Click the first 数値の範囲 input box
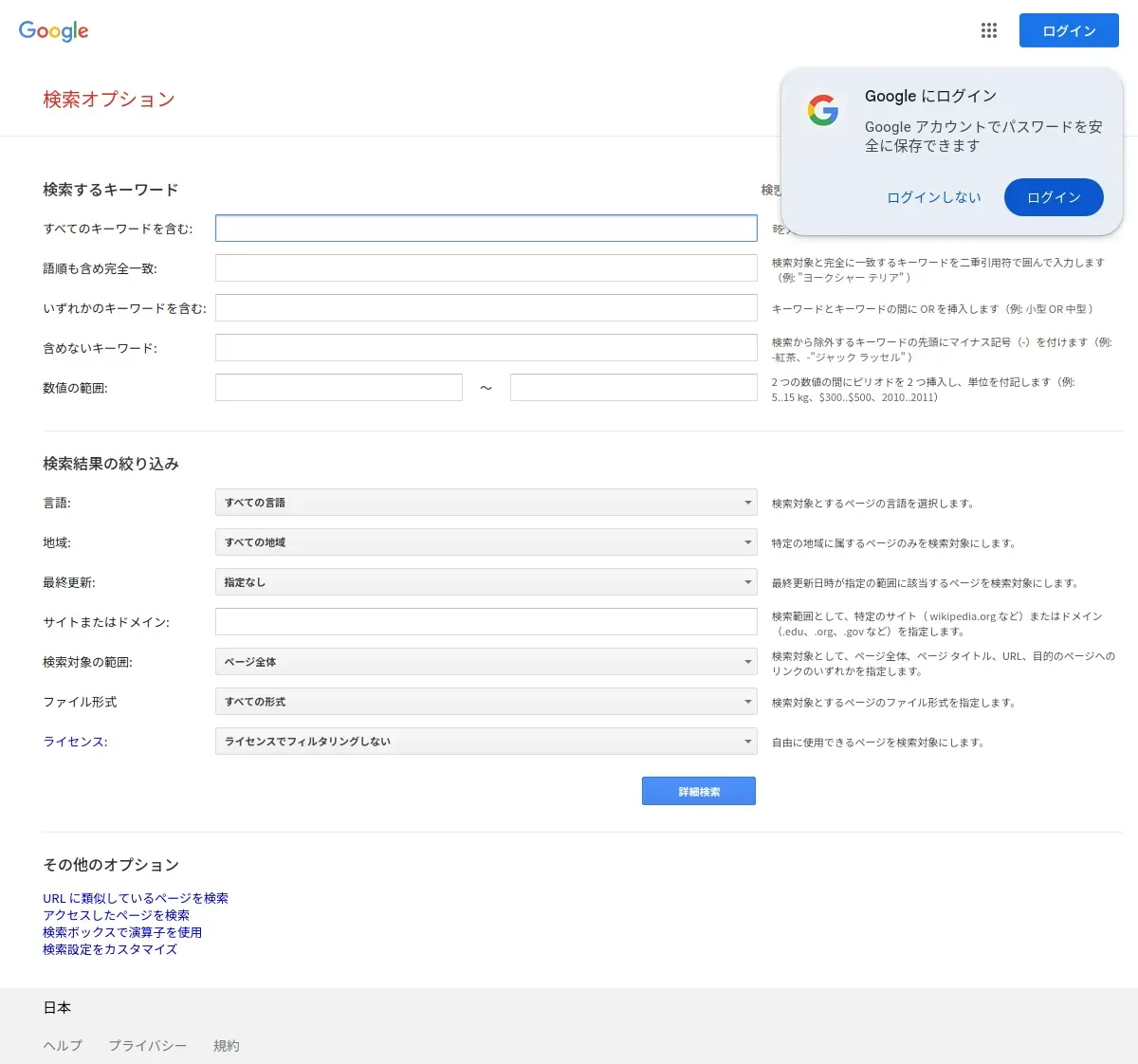The image size is (1138, 1064). [x=339, y=387]
